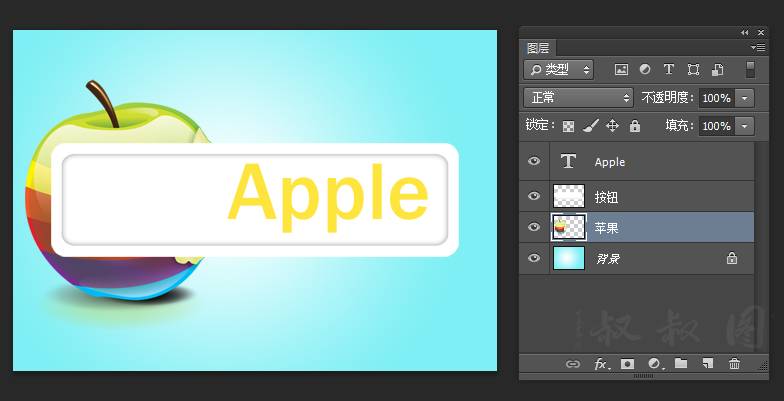
Task: Create a new layer icon
Action: click(x=708, y=364)
